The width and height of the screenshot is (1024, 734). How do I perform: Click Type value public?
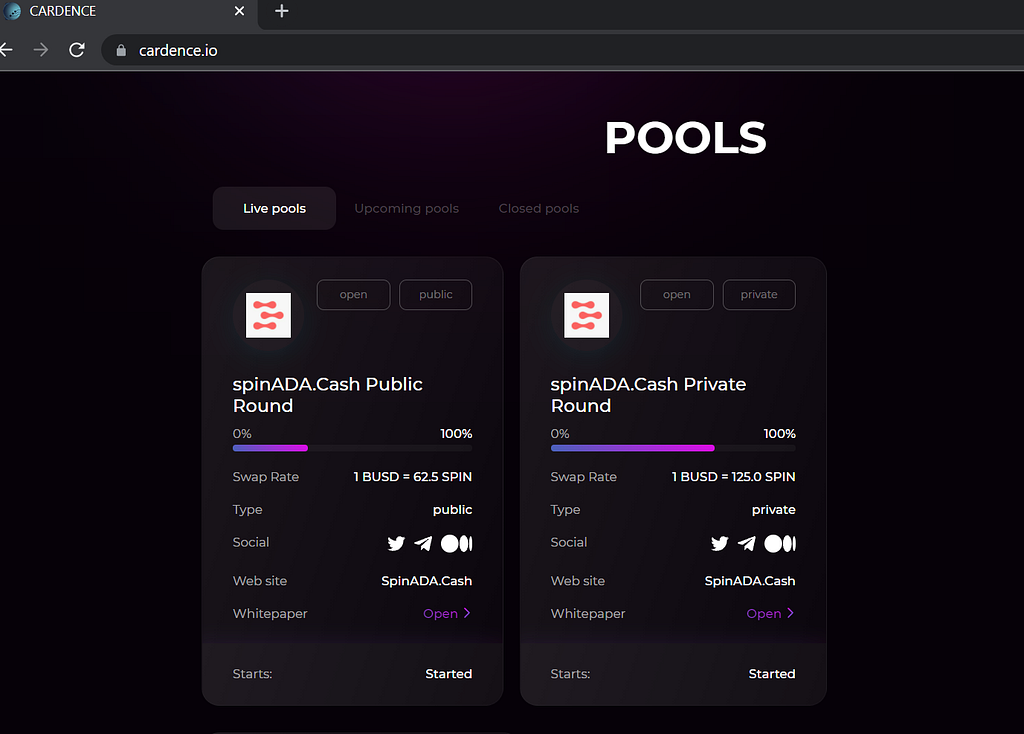point(452,509)
